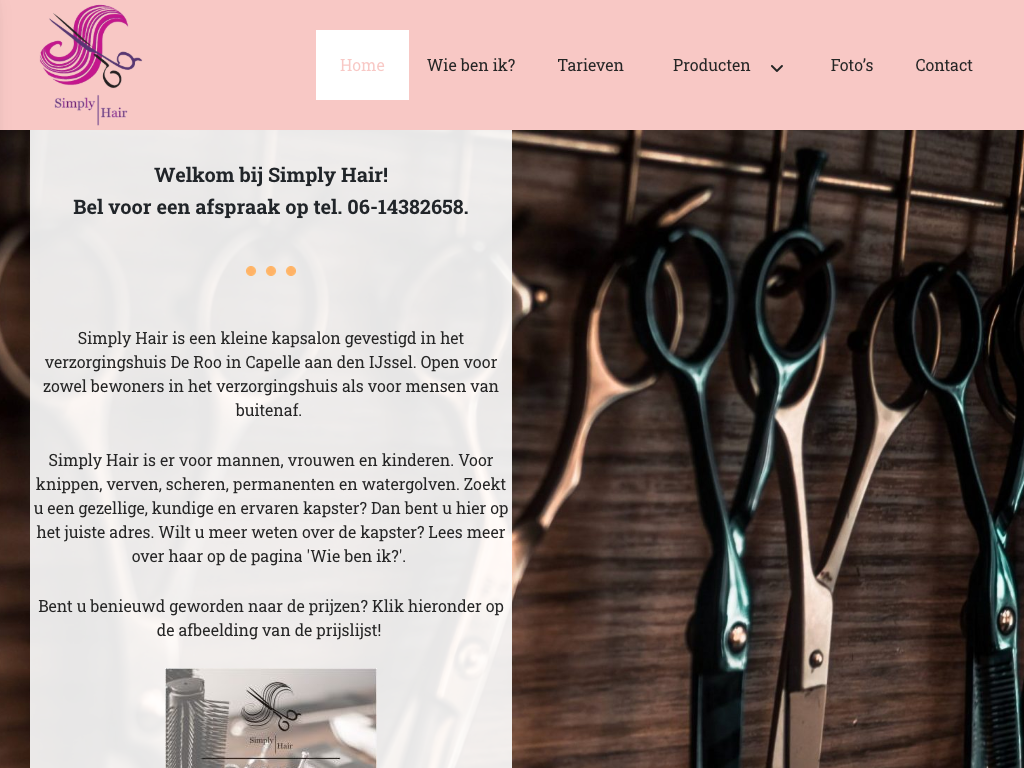Select the first orange dot divider
This screenshot has height=768, width=1024.
click(x=251, y=271)
